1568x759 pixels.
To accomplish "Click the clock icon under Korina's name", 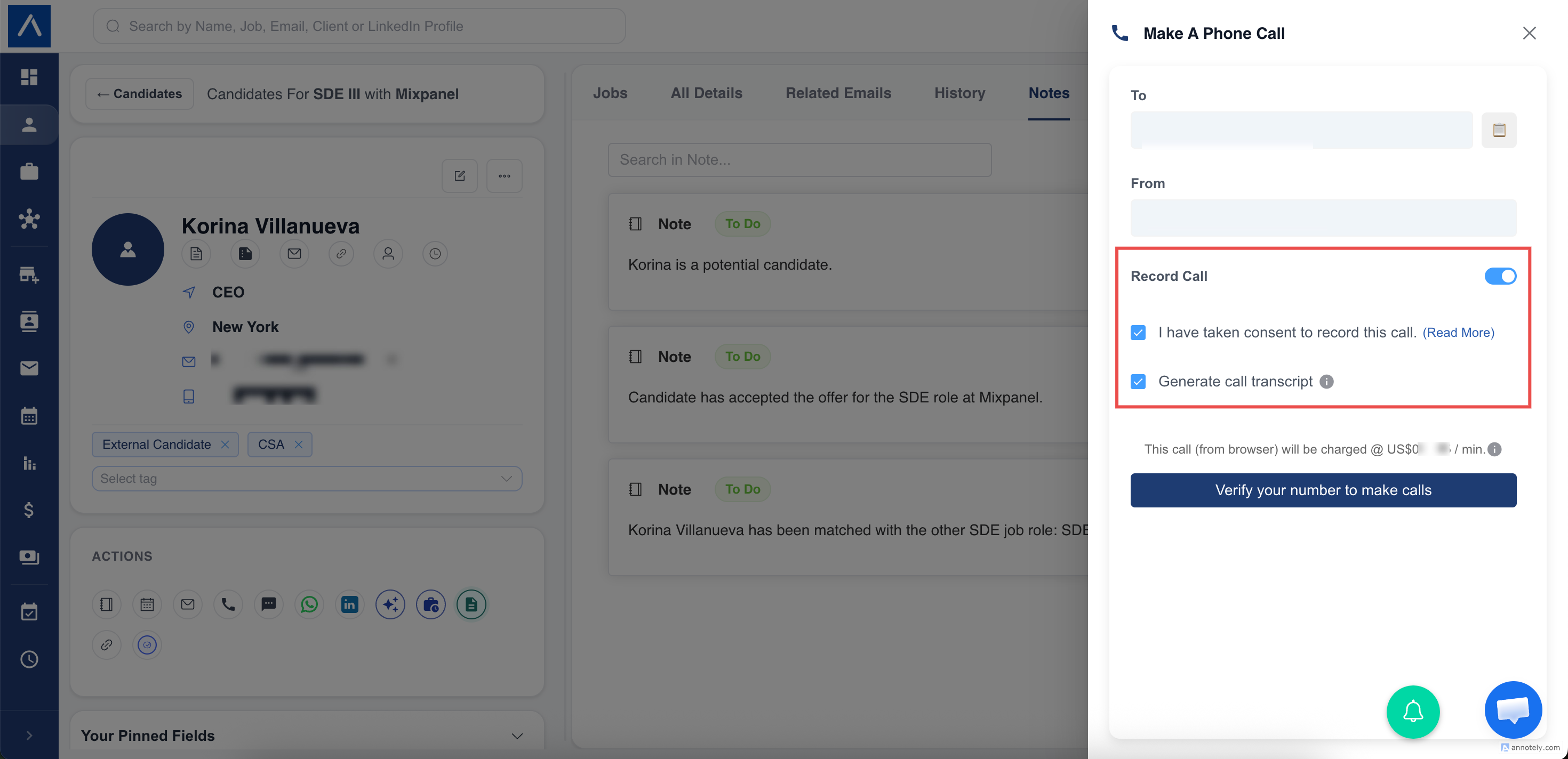I will coord(435,254).
